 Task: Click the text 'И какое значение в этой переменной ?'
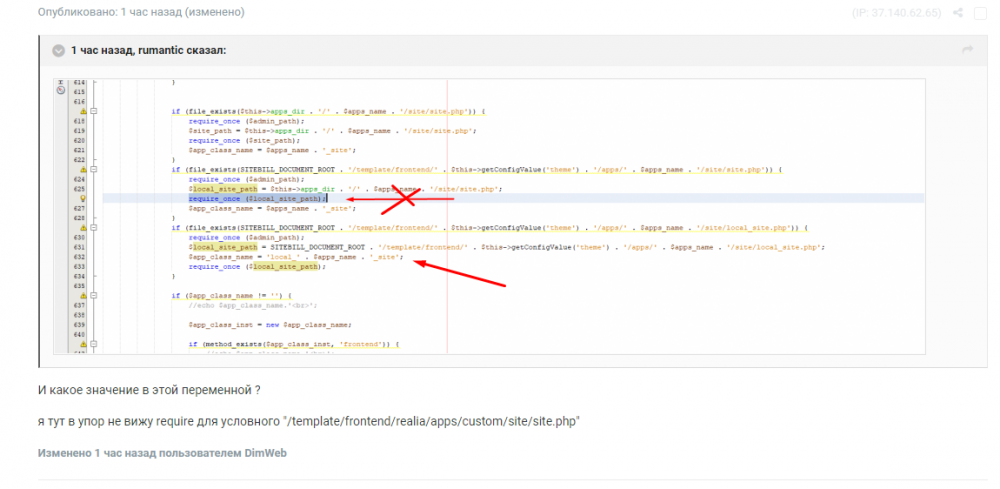(x=149, y=390)
